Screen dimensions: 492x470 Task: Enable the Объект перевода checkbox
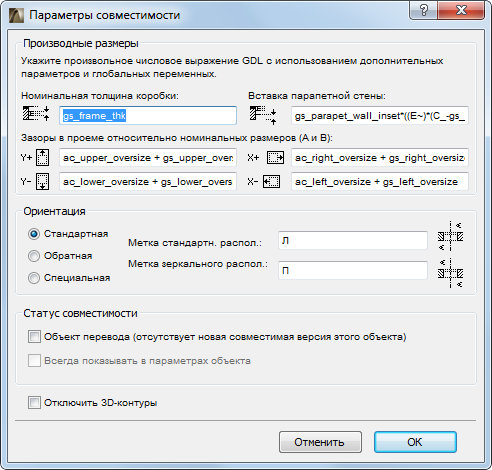click(x=34, y=337)
